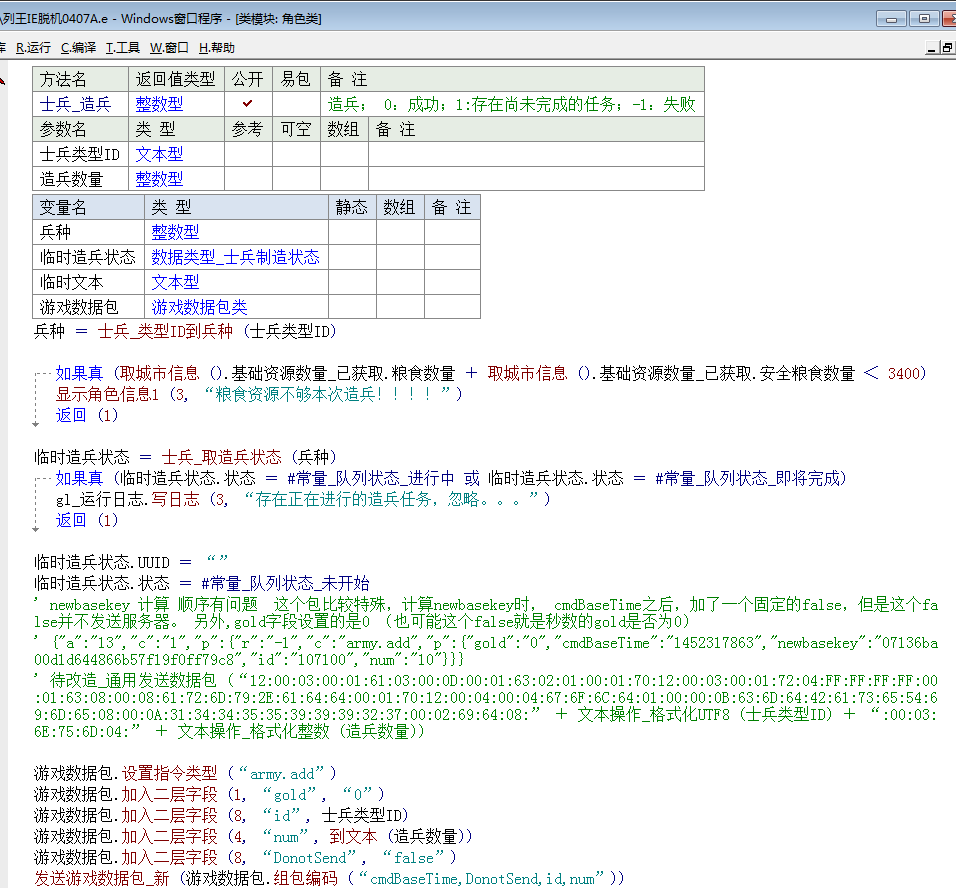Viewport: 956px width, 888px height.
Task: Click the first 如果真 statement checking 粮食数量
Action: click(x=79, y=373)
